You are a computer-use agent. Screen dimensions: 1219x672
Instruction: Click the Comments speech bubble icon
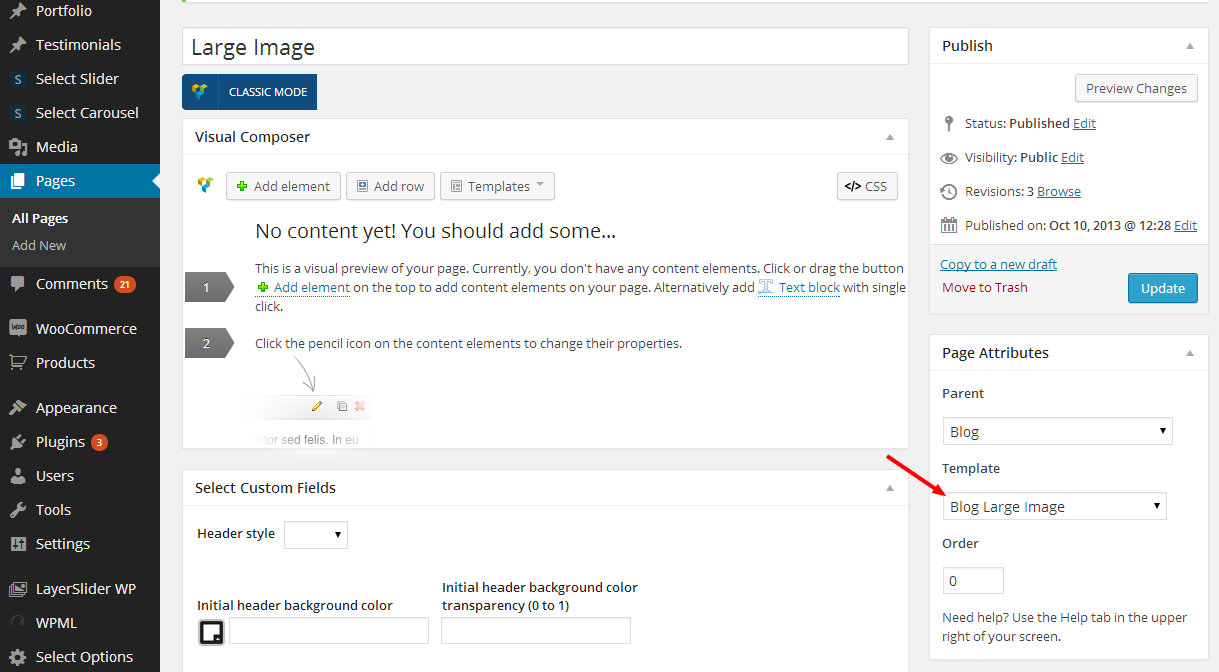(18, 284)
